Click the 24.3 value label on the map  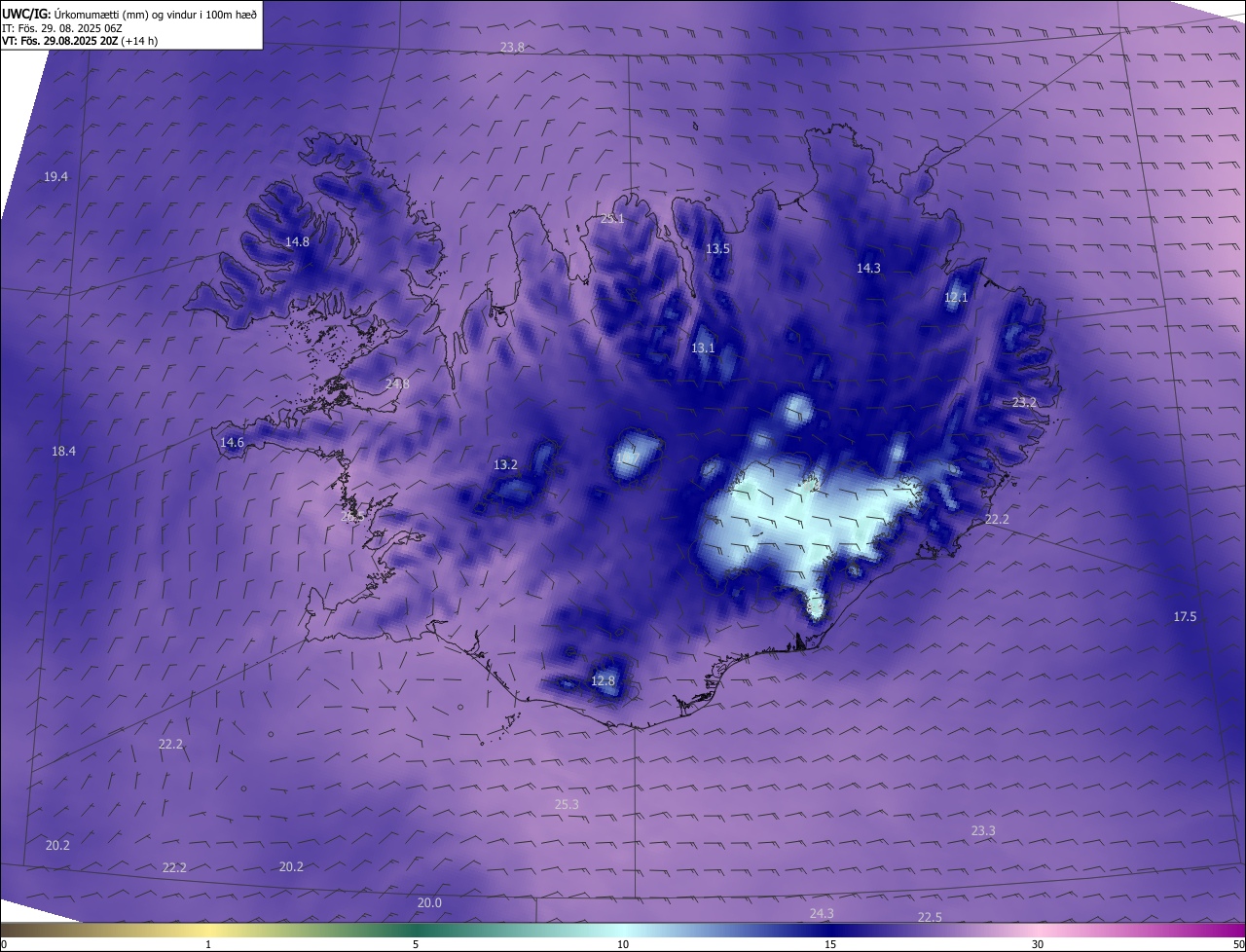[x=822, y=913]
